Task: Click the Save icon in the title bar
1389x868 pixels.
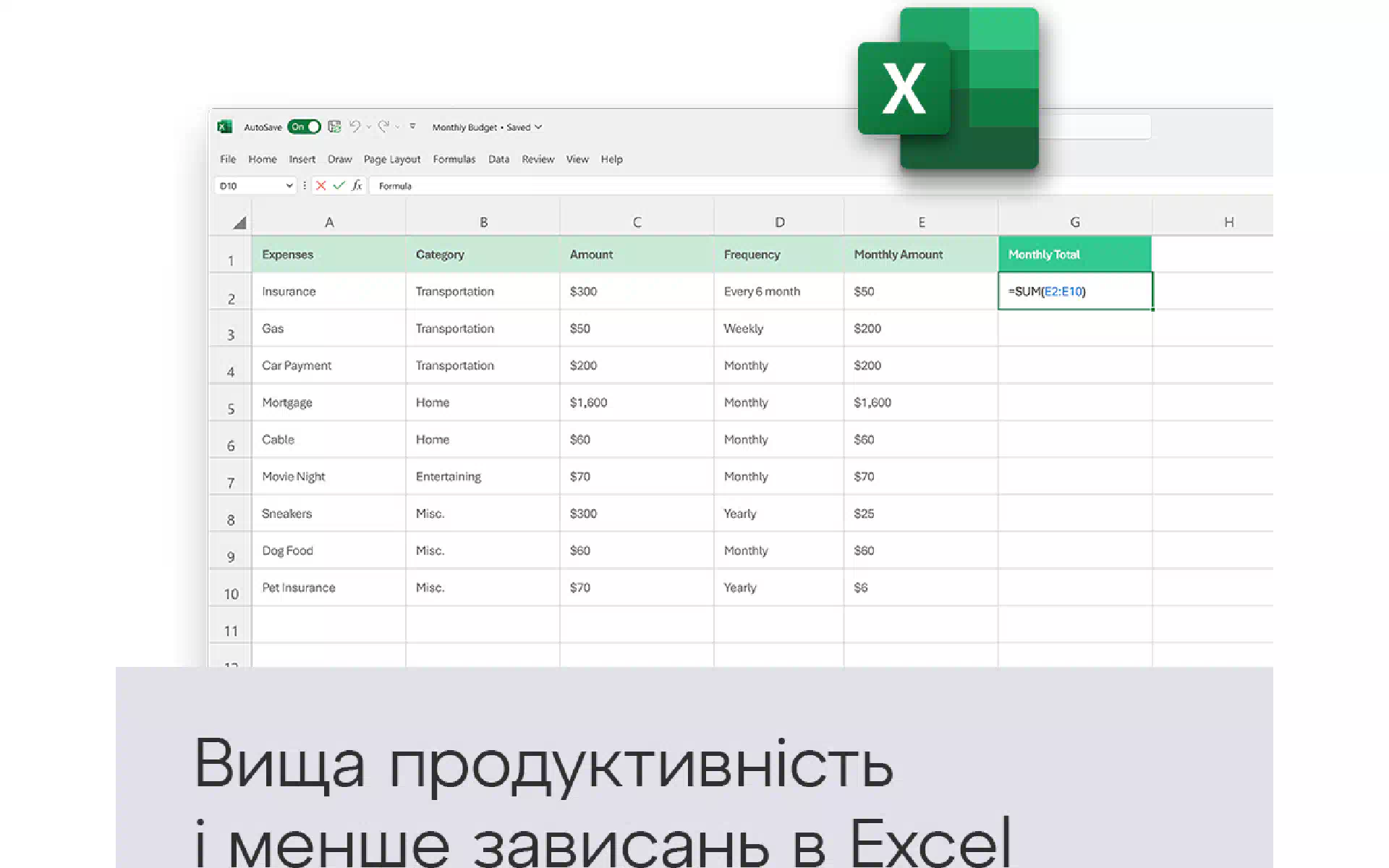Action: tap(334, 127)
